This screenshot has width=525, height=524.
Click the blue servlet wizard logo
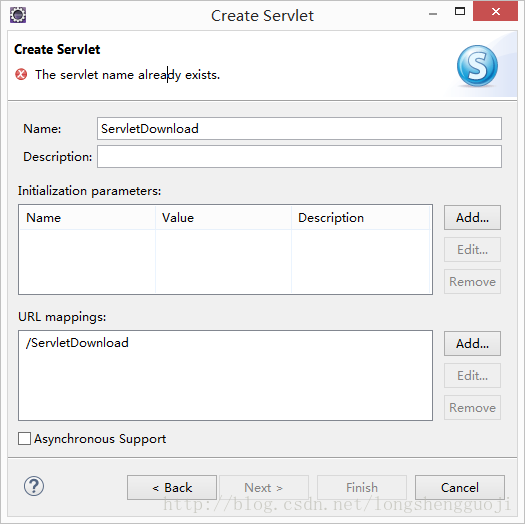[477, 66]
